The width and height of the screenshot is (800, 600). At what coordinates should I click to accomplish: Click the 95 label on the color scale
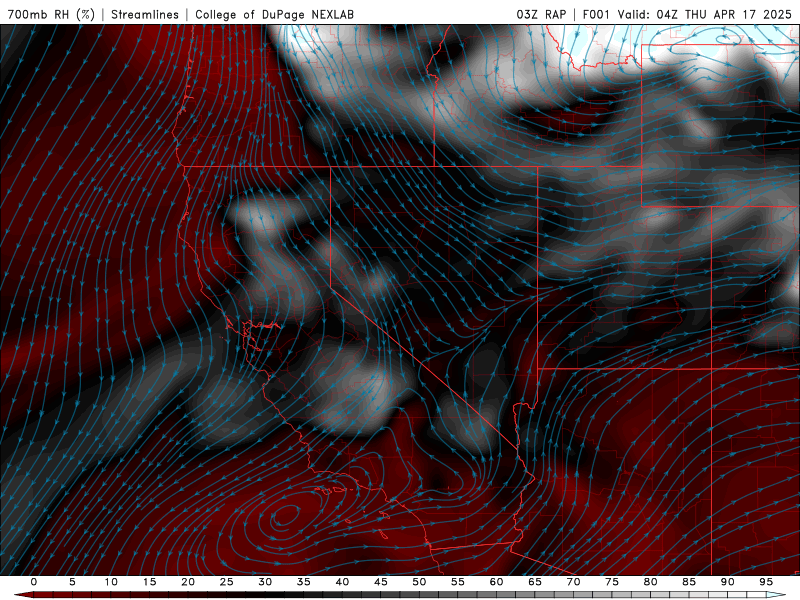coord(766,582)
